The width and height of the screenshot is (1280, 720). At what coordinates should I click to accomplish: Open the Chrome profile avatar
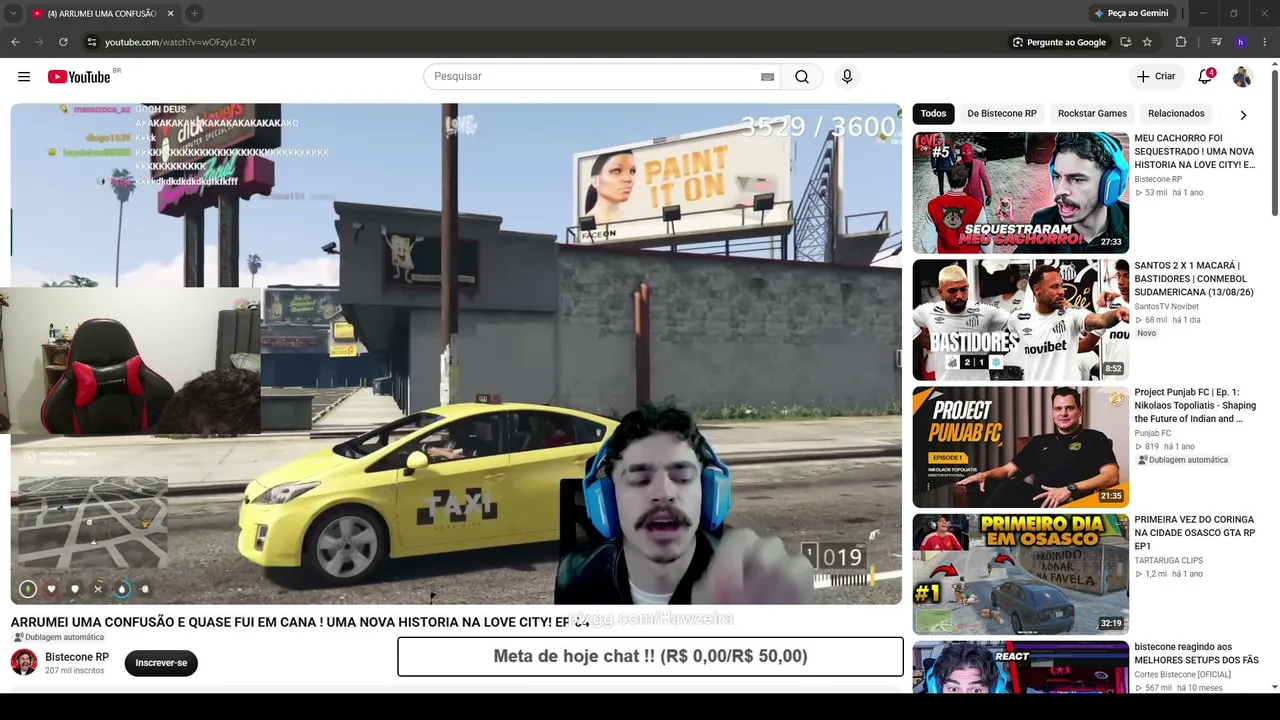click(1240, 42)
